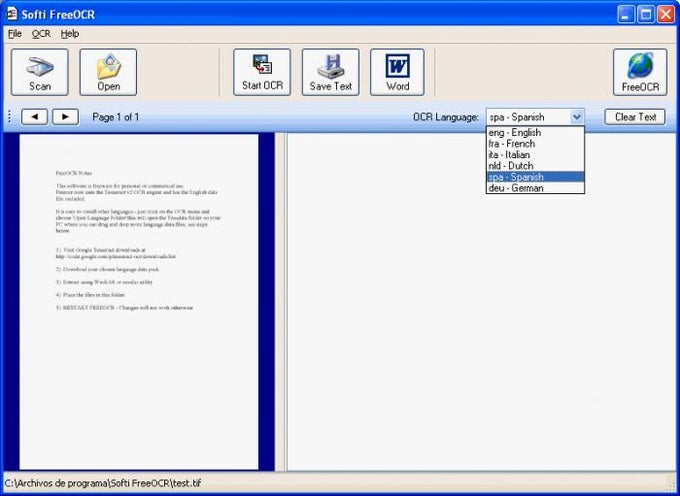Close the Softi FreeOCR window

click(x=666, y=14)
